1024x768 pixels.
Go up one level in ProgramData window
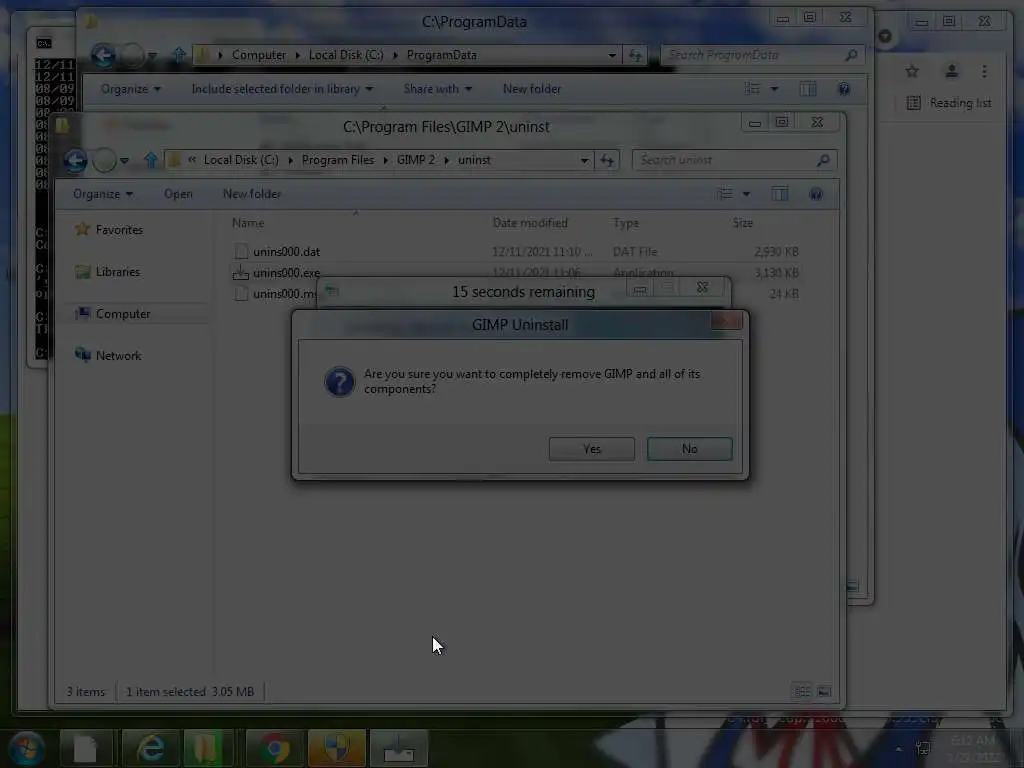pyautogui.click(x=179, y=55)
